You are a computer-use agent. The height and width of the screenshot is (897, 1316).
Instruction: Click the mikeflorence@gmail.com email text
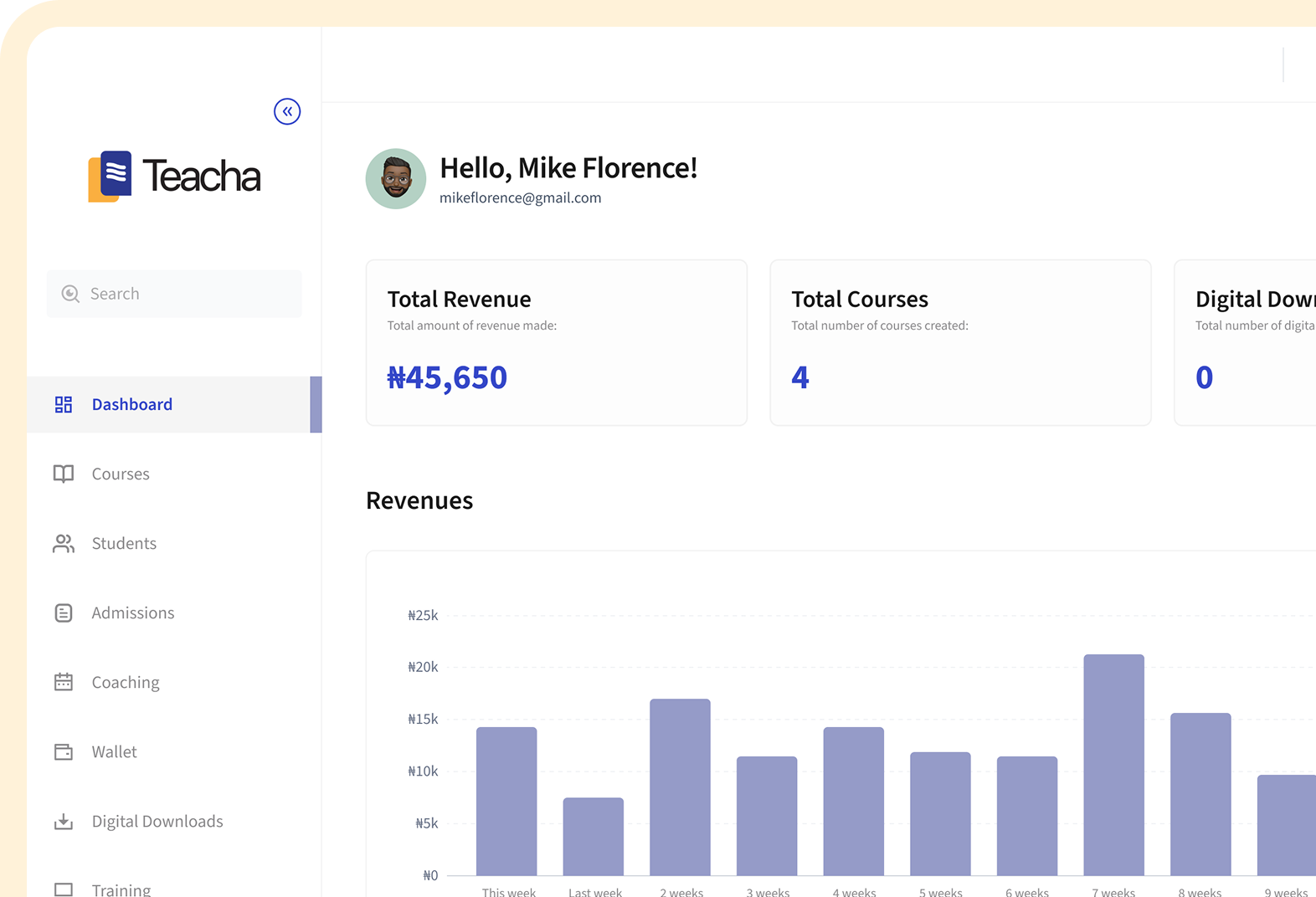click(x=521, y=198)
